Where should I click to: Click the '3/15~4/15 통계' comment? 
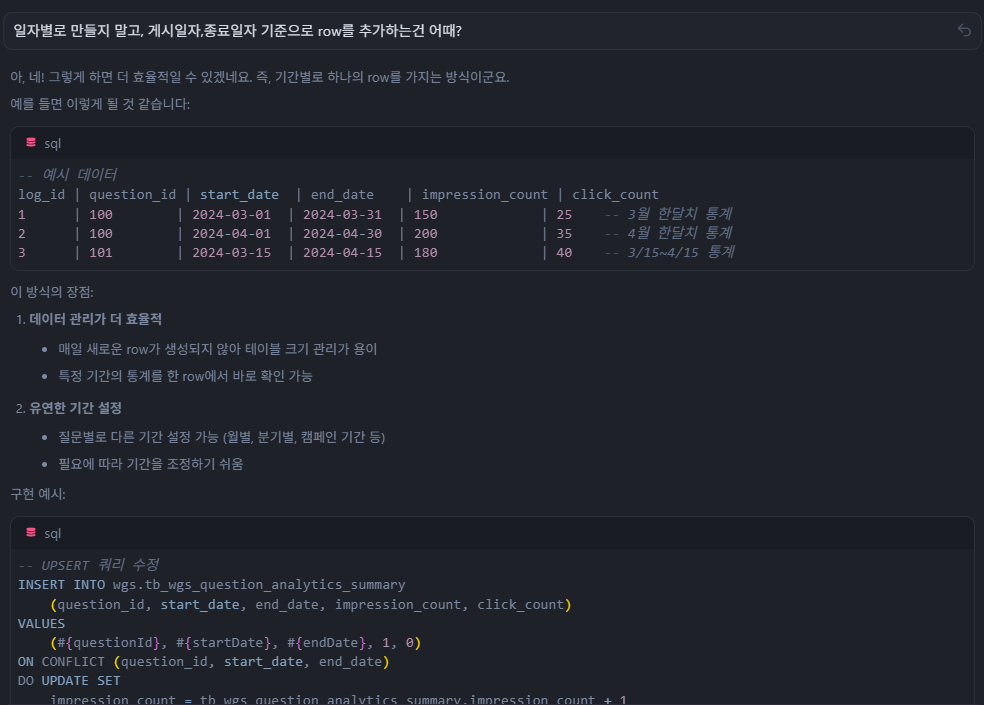(679, 252)
